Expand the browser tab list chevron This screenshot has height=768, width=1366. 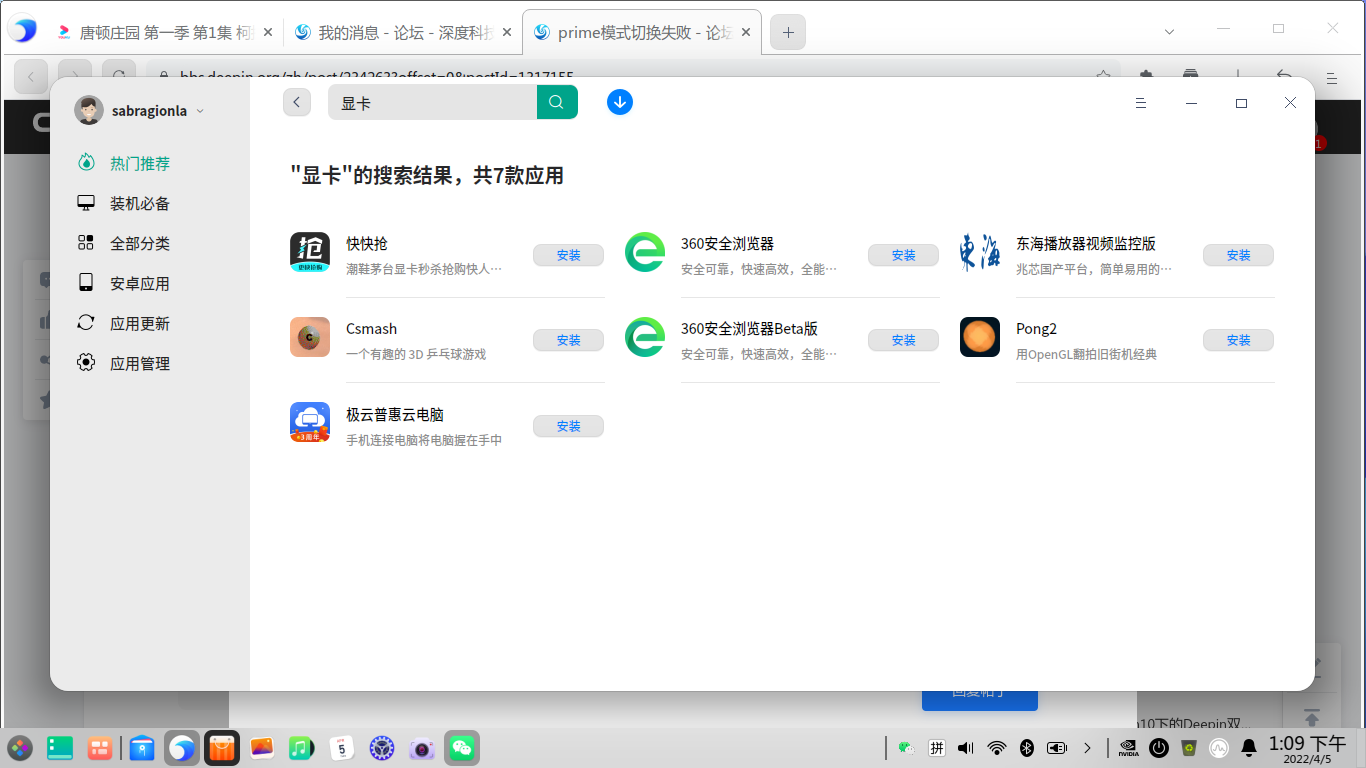[1169, 32]
